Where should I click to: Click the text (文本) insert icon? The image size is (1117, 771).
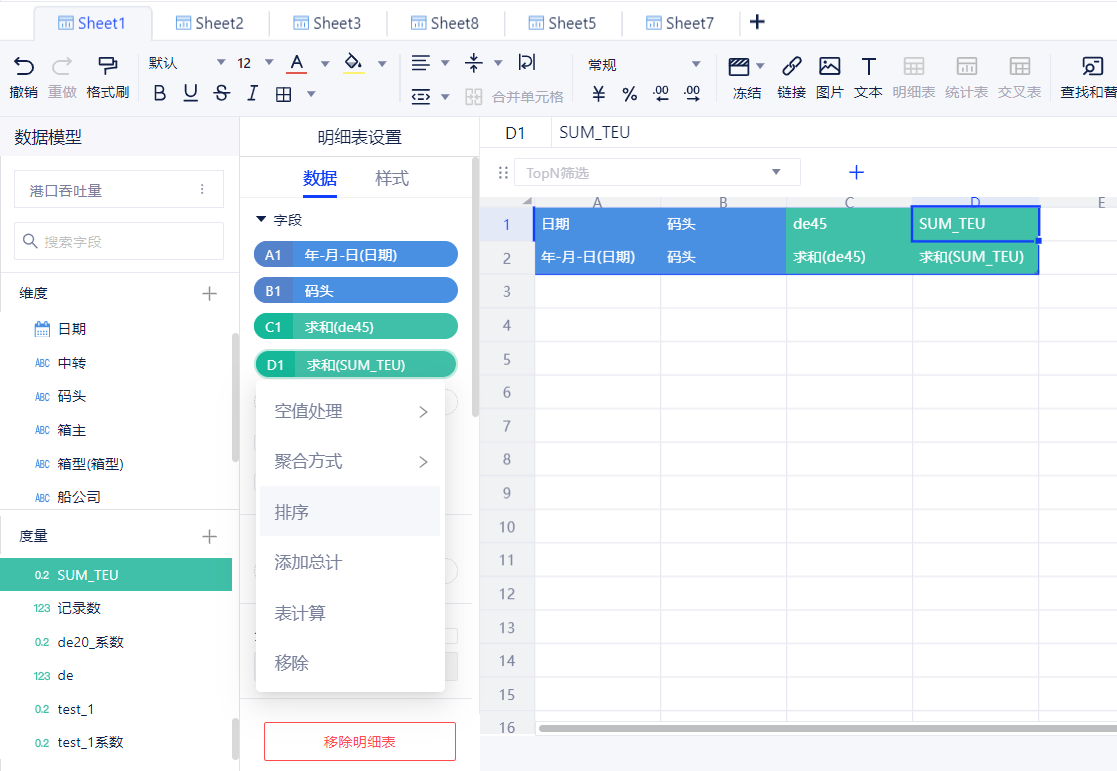click(x=868, y=67)
